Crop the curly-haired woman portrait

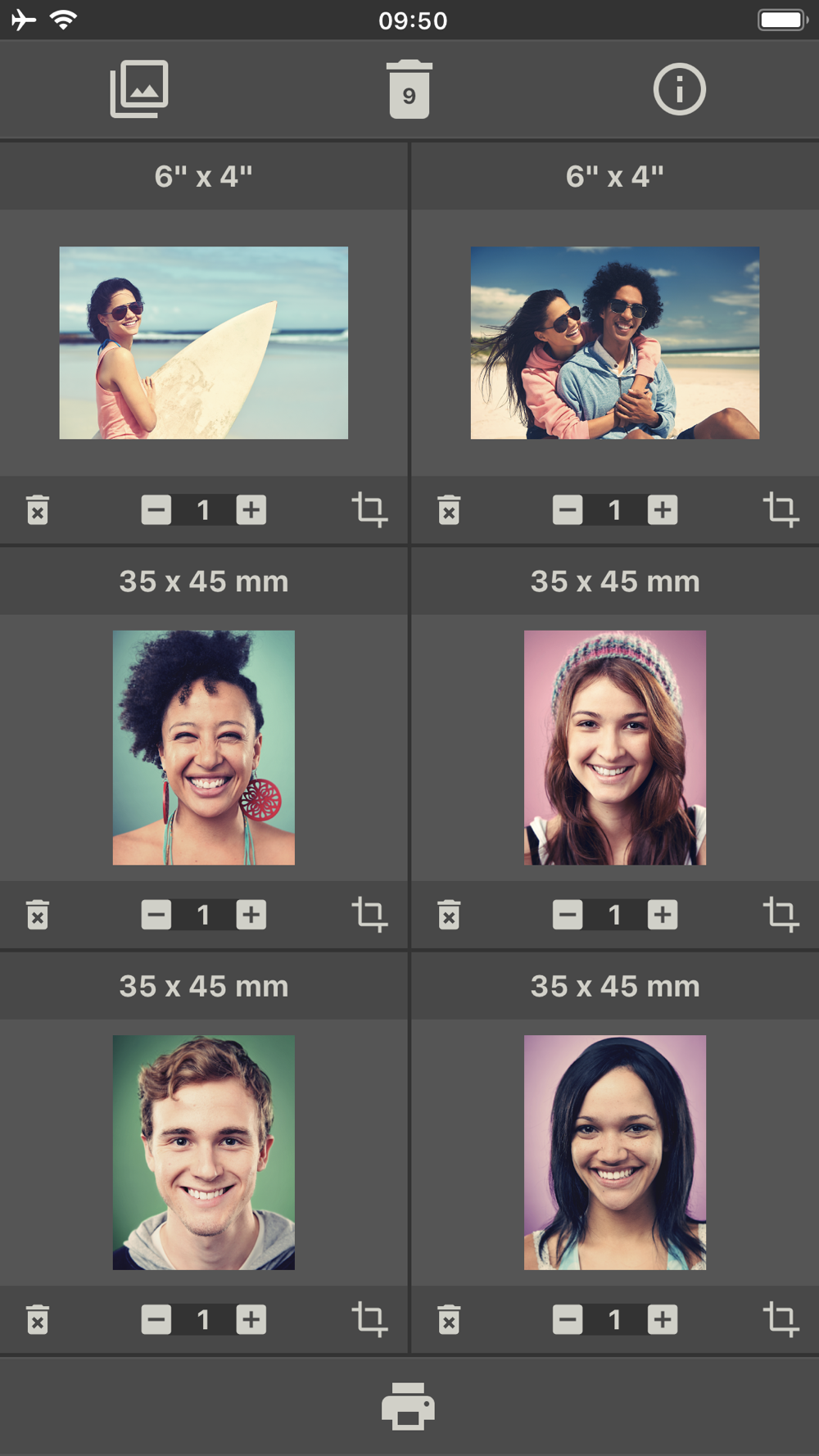[369, 914]
